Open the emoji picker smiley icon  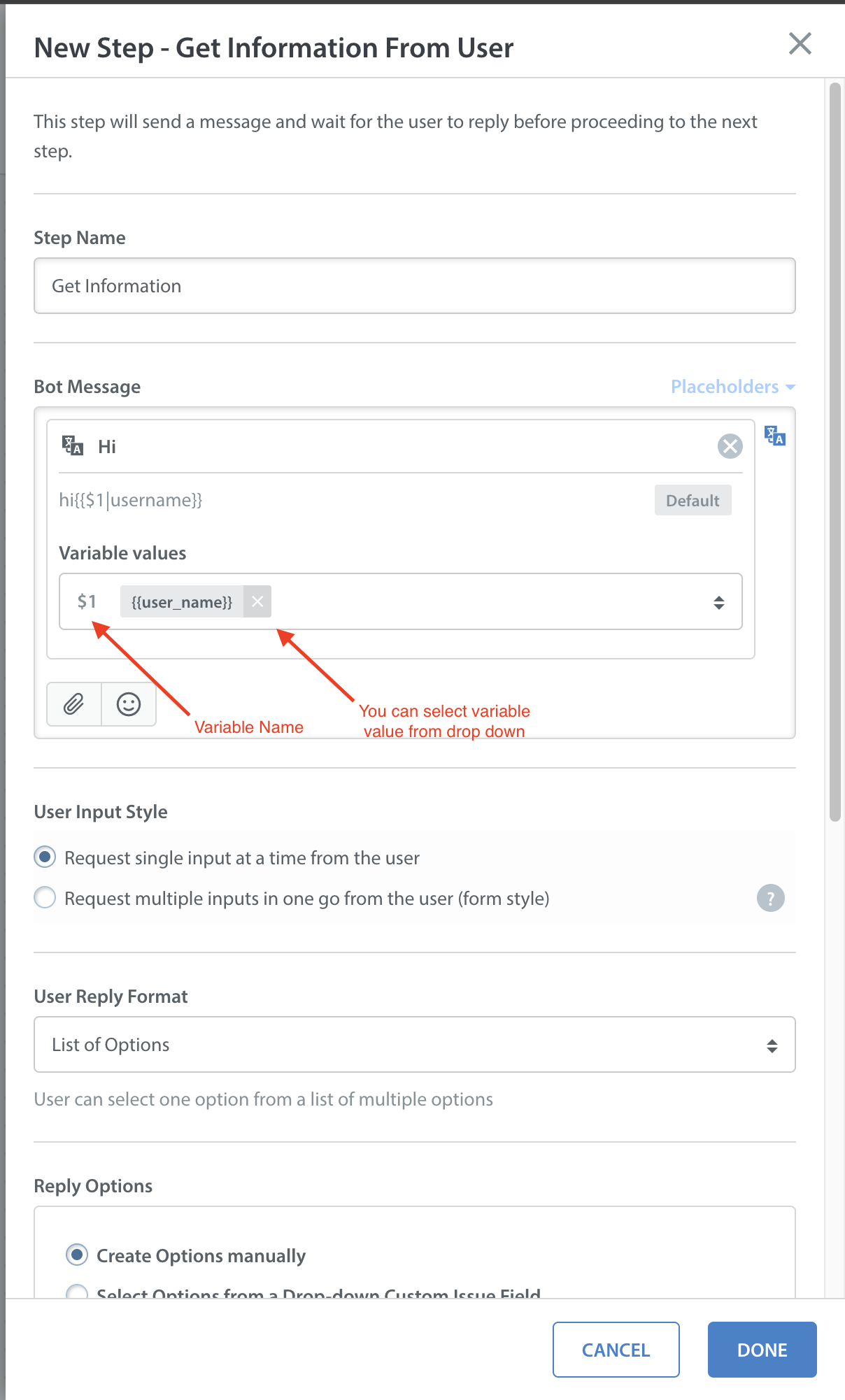click(x=129, y=704)
